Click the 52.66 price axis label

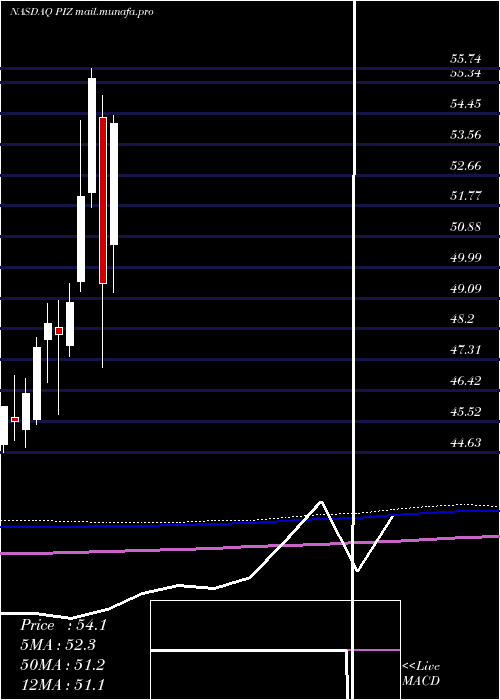[466, 166]
